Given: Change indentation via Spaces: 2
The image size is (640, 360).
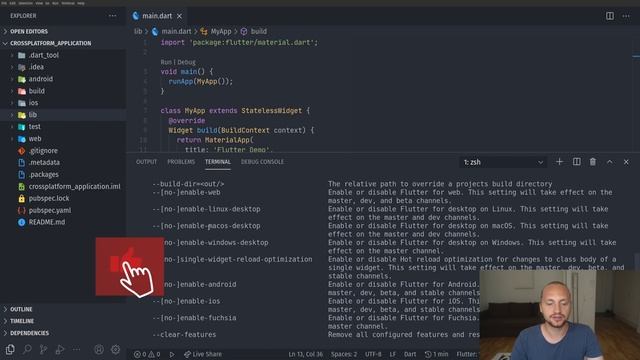Looking at the screenshot, I should tap(344, 354).
